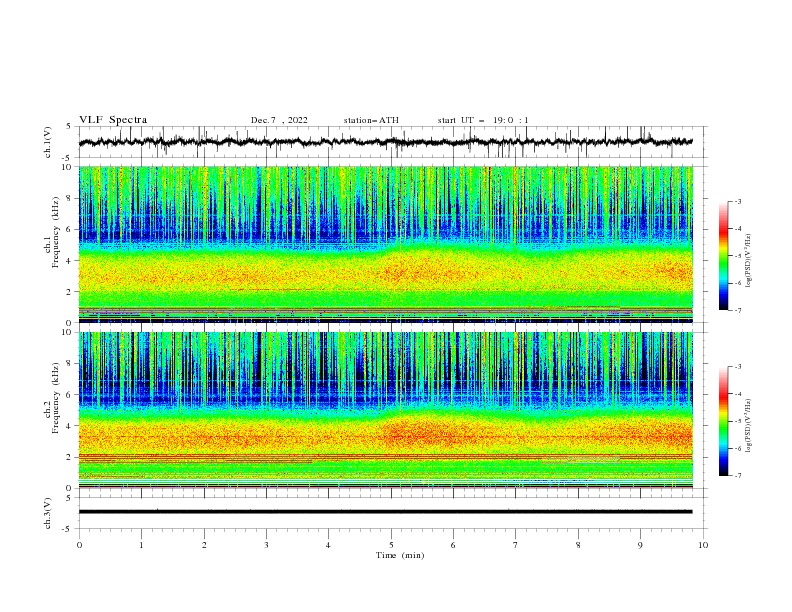Click the ch.3(V) axis label
792x612 pixels.
[48, 513]
